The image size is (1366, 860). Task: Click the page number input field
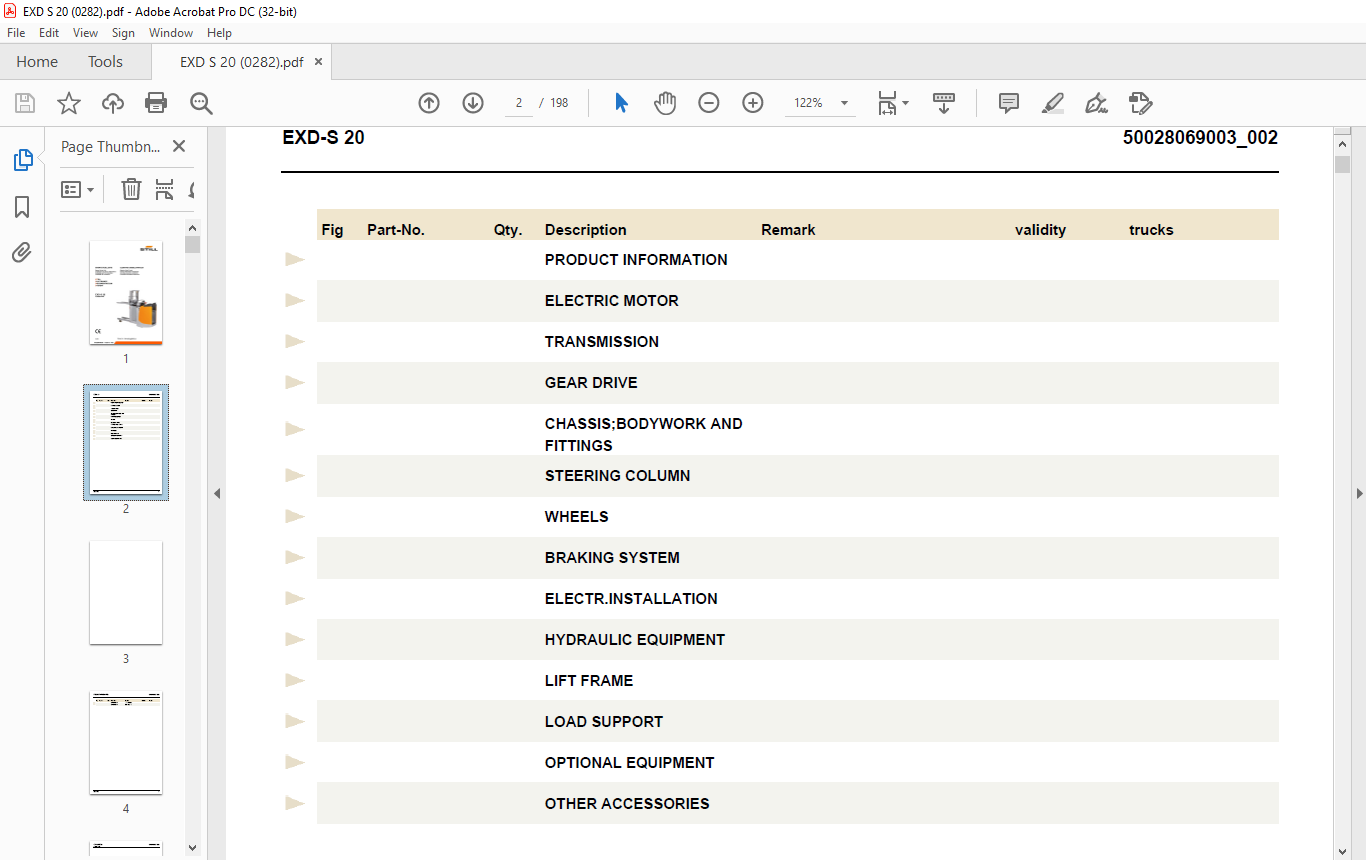coord(519,103)
